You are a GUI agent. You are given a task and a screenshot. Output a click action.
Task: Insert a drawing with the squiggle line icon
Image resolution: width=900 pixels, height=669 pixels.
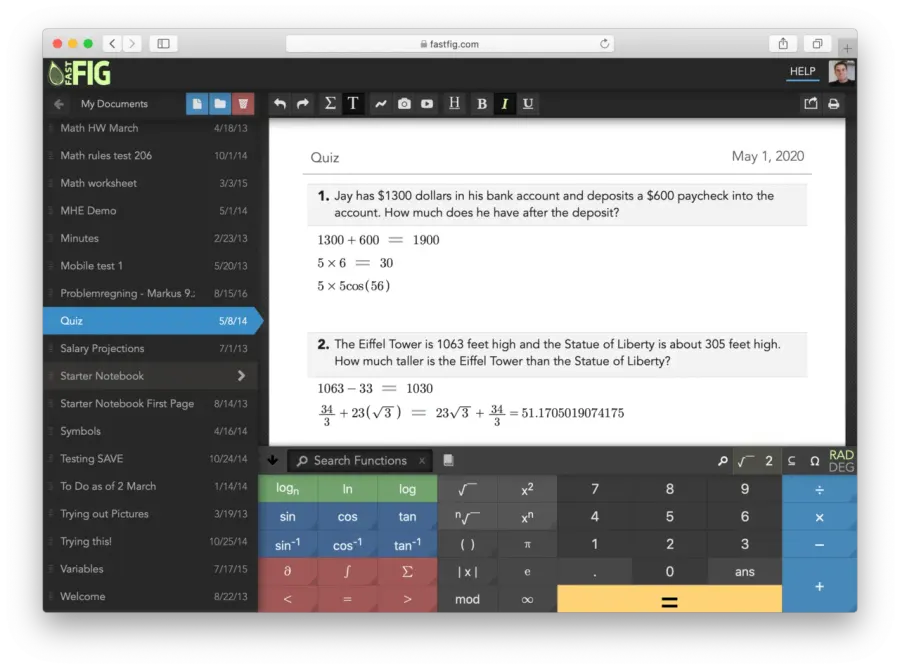point(381,104)
